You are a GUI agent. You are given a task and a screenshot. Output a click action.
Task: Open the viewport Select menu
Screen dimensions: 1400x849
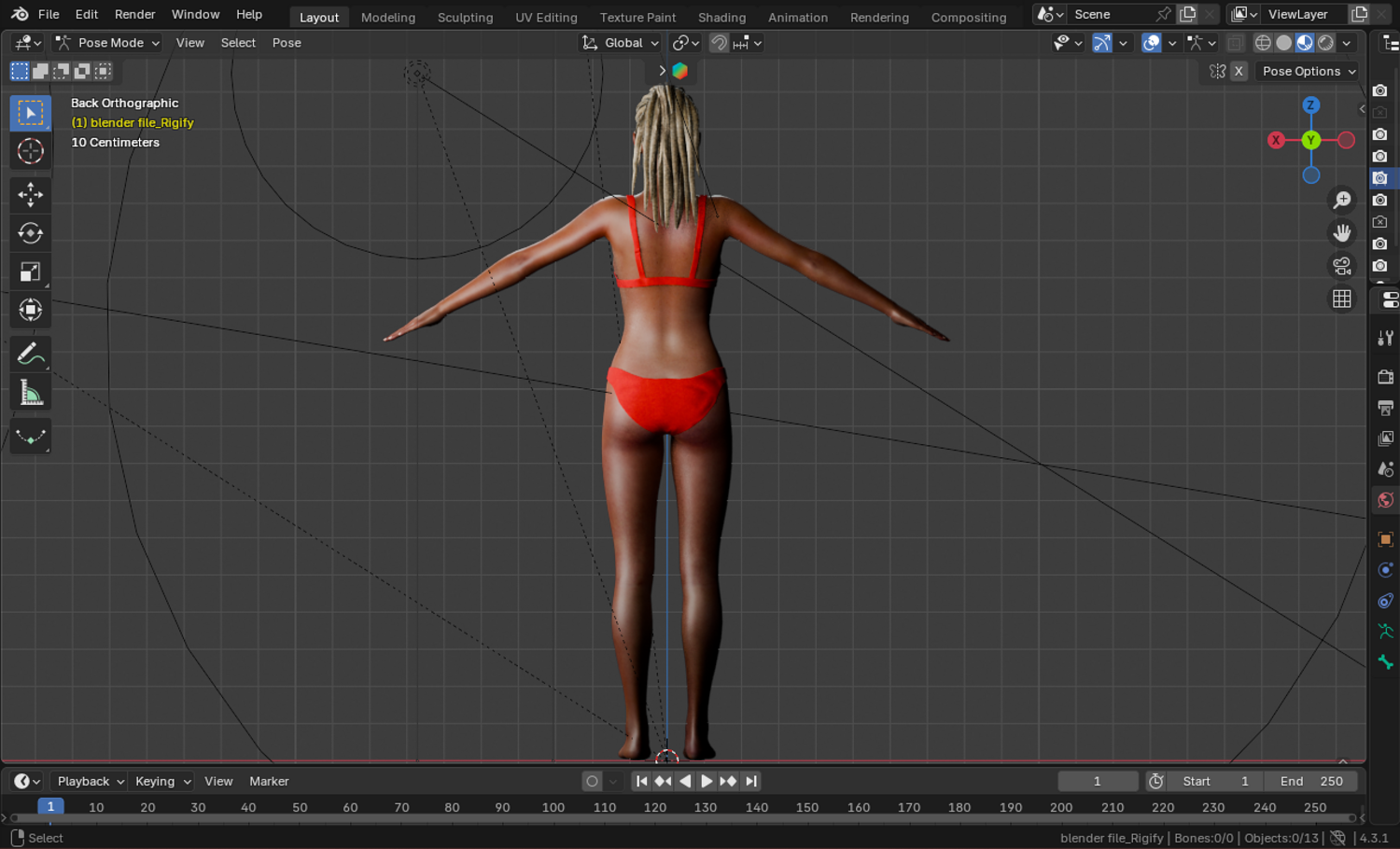pos(238,43)
